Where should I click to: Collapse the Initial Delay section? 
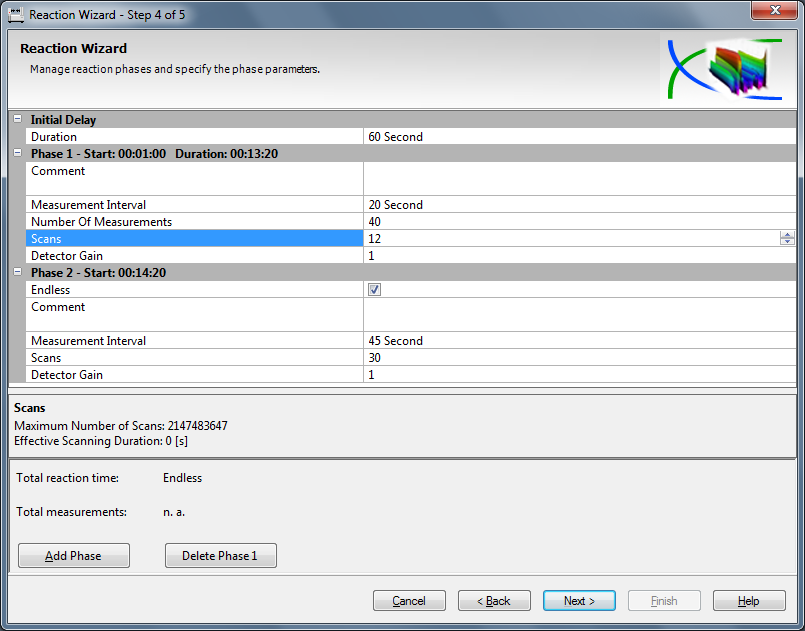pyautogui.click(x=17, y=120)
